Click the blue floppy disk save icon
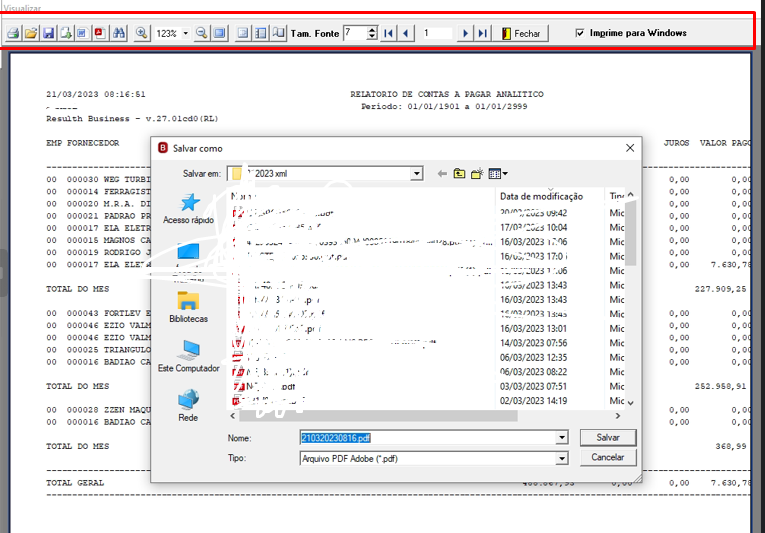The height and width of the screenshot is (533, 765). [48, 33]
